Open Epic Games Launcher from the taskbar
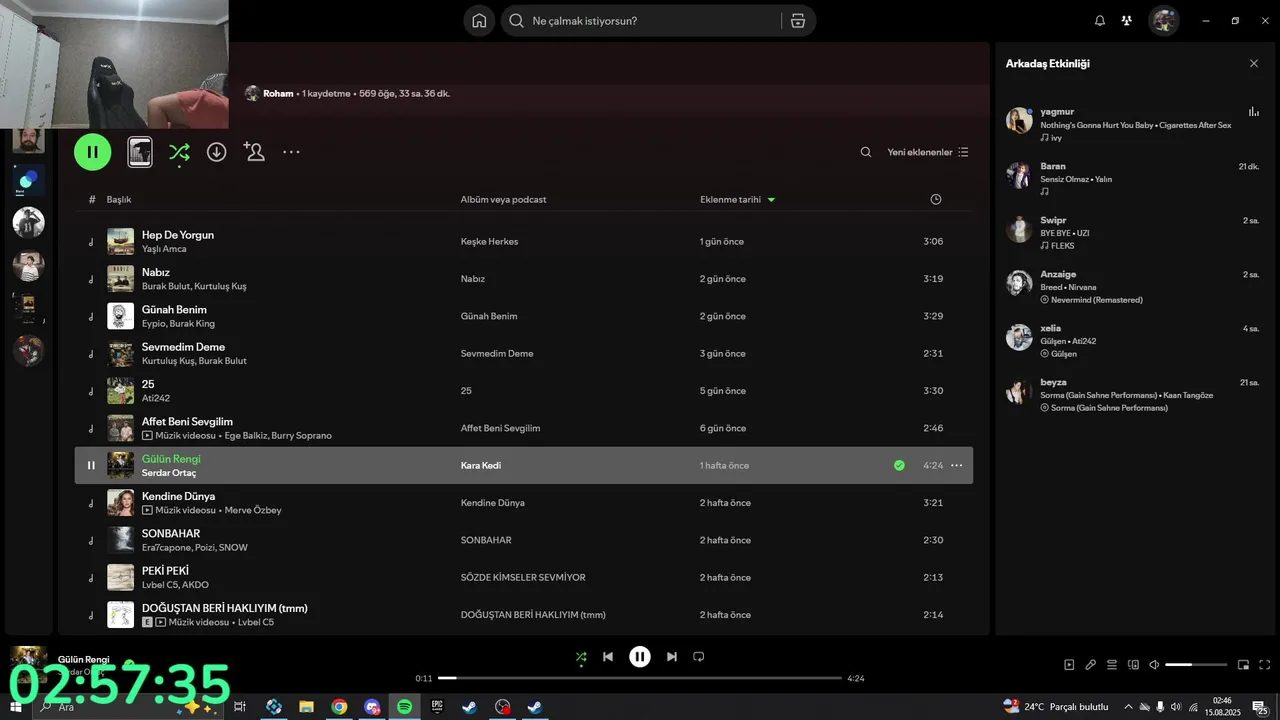This screenshot has height=720, width=1280. (437, 707)
